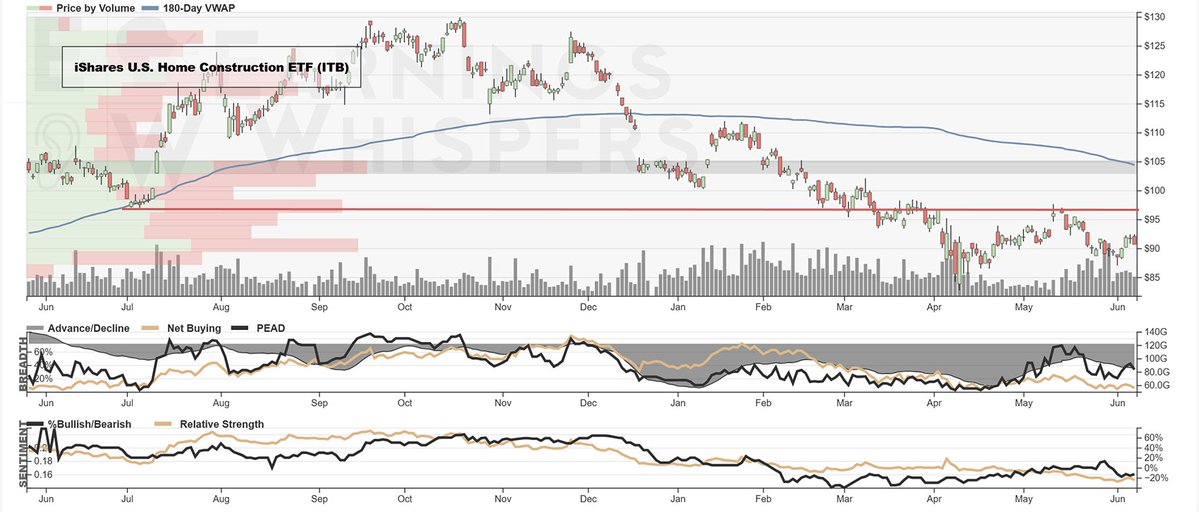This screenshot has width=1199, height=512.
Task: Click the blue 180-Day VWAP swatch
Action: pos(151,8)
